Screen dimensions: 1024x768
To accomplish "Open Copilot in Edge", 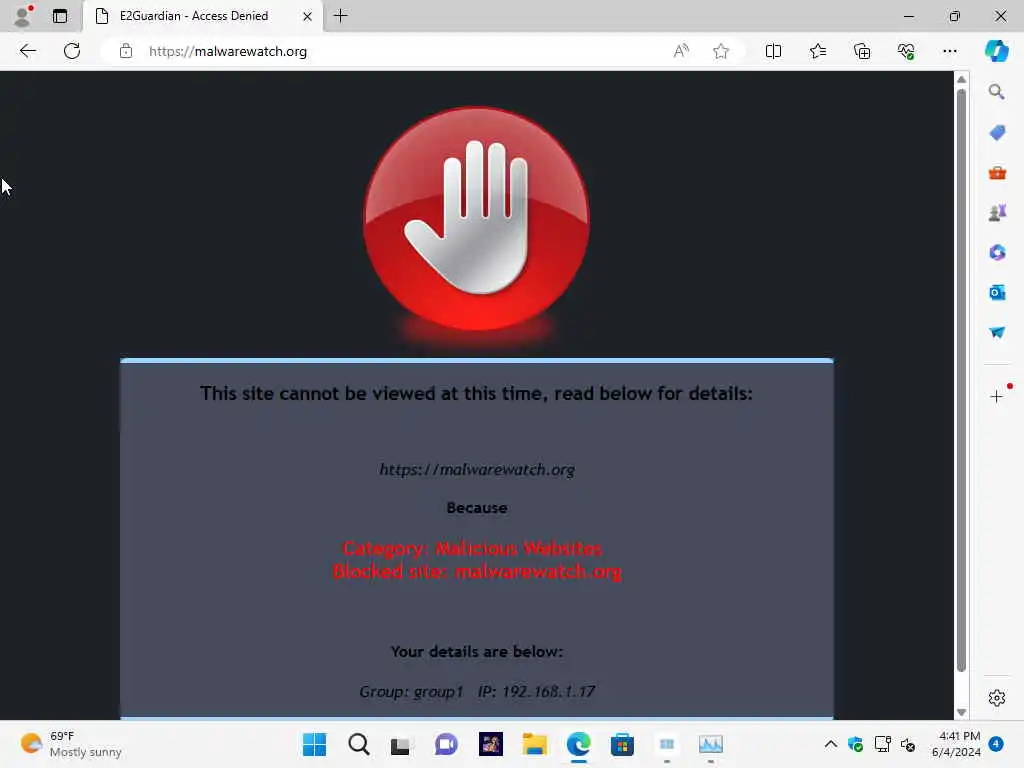I will pos(997,51).
